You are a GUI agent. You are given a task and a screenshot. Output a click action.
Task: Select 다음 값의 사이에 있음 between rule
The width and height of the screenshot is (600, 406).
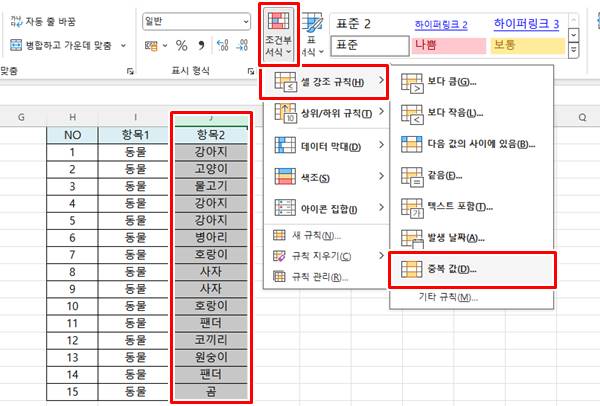click(471, 144)
